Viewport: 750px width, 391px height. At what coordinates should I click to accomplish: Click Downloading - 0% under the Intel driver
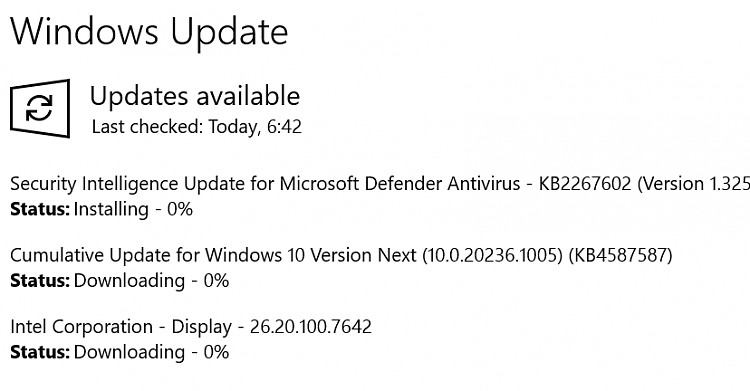[151, 352]
